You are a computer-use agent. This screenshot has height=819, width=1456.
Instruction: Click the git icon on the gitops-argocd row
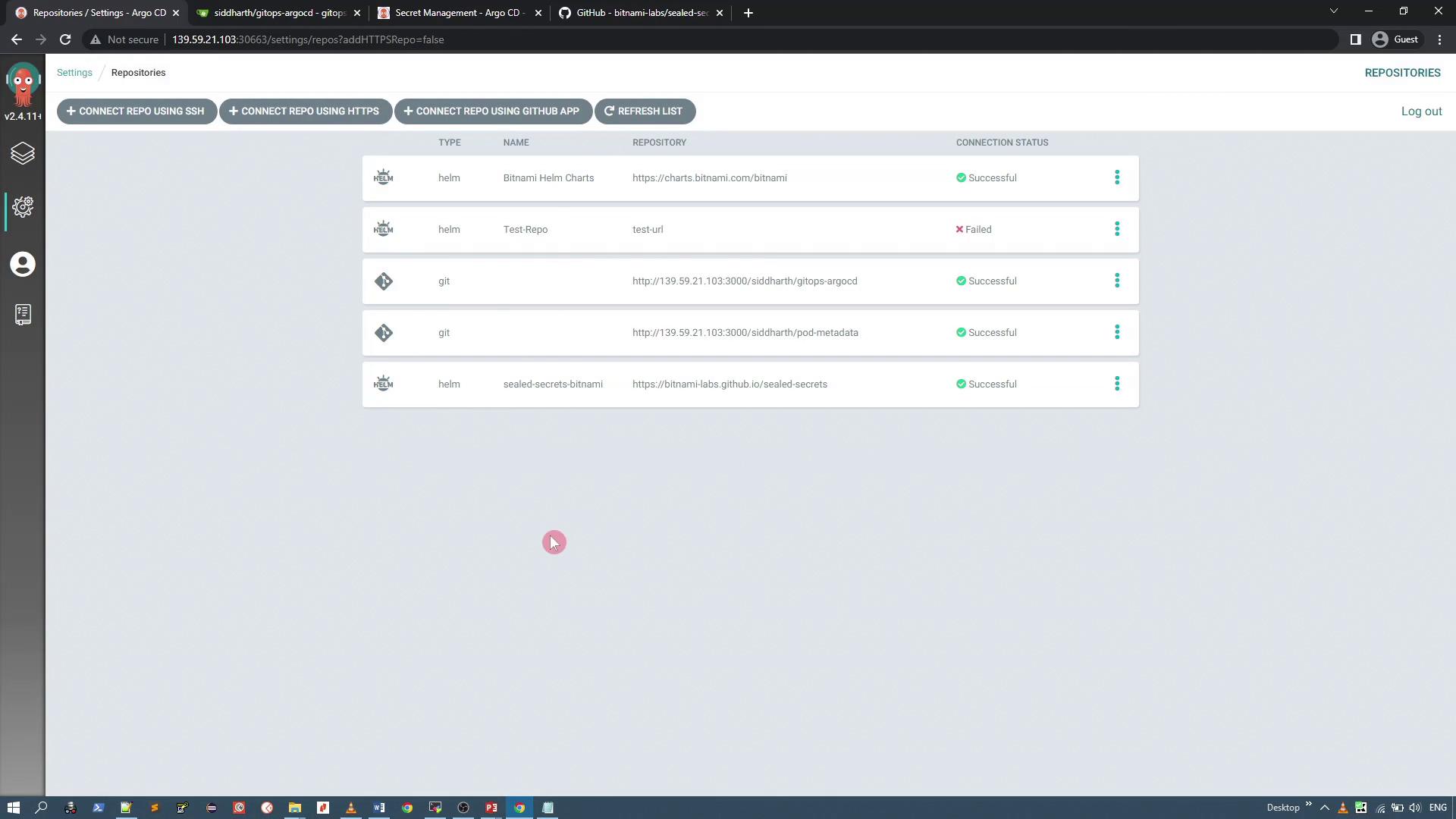point(384,281)
